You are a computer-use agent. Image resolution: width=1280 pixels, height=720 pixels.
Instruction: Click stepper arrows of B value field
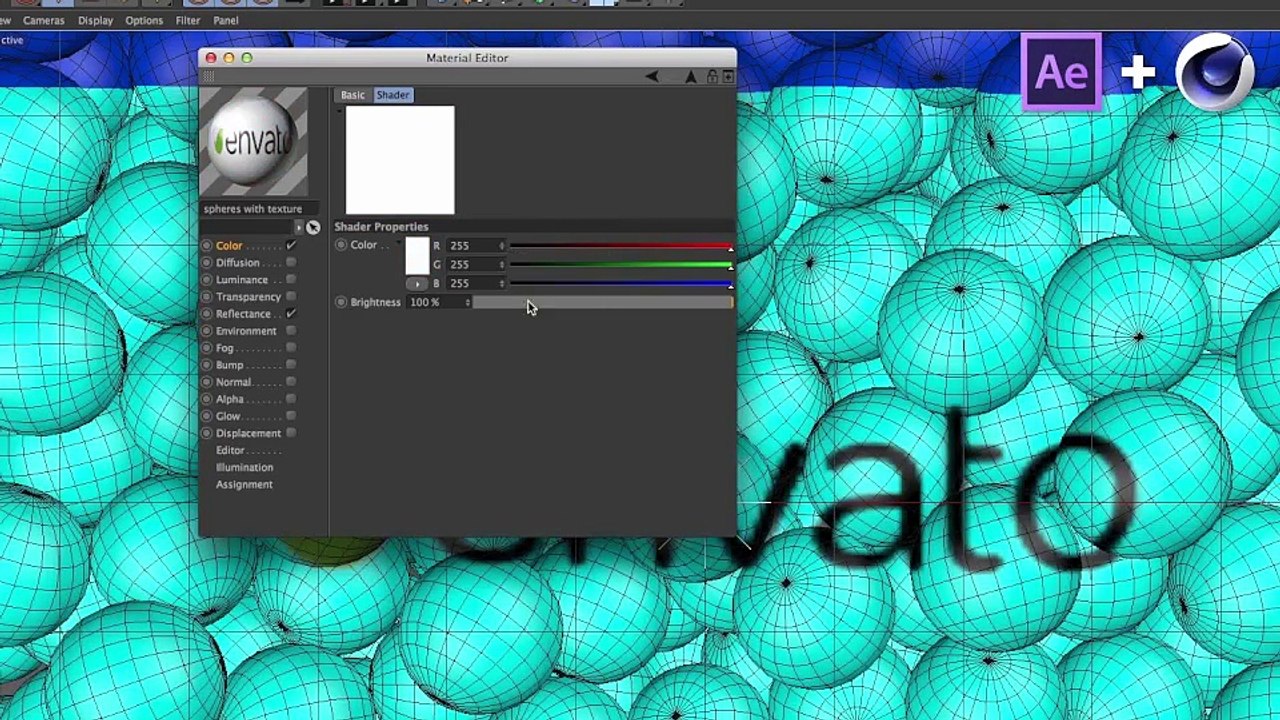click(x=502, y=283)
